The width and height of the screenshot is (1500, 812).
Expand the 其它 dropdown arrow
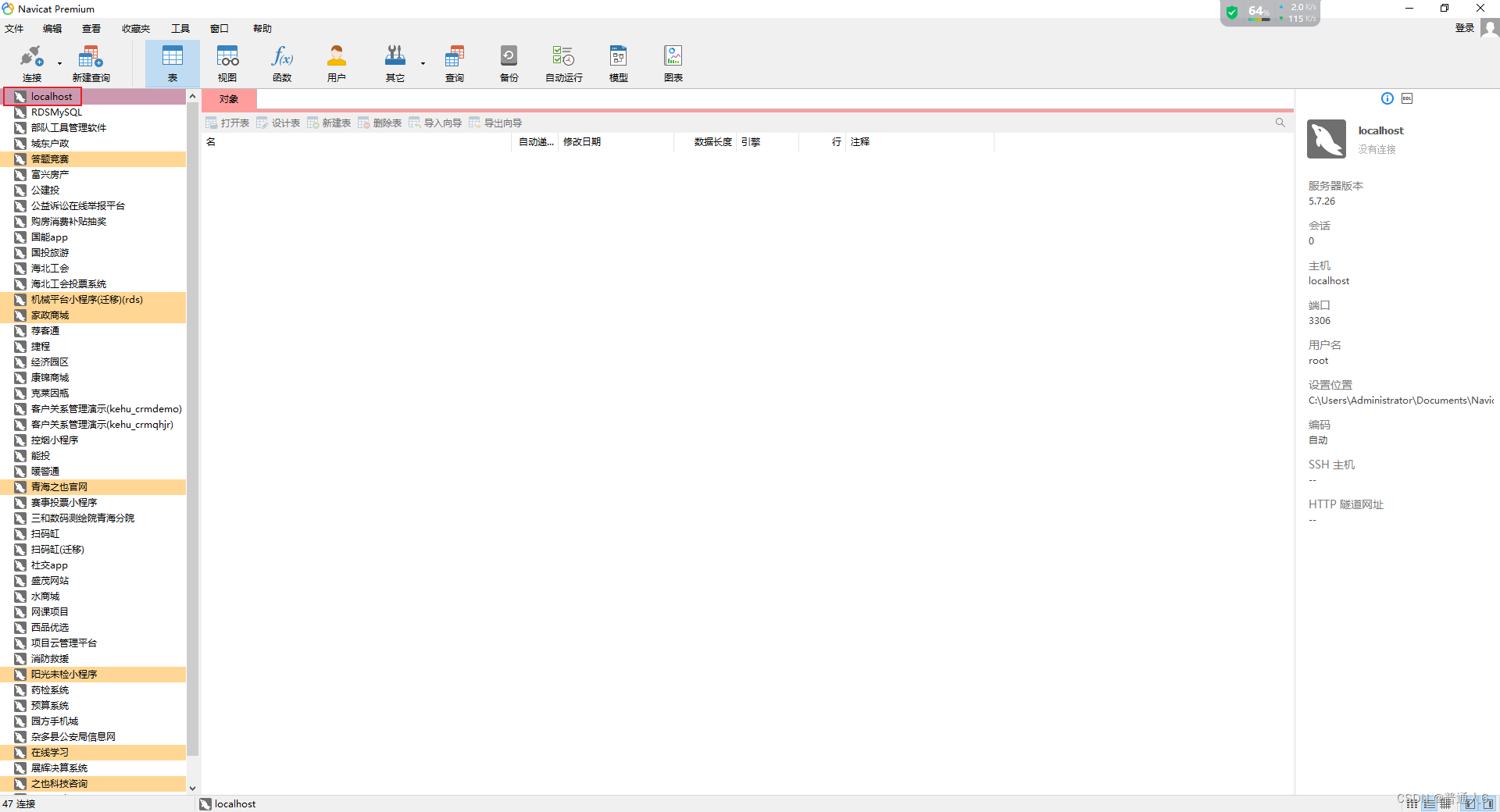point(423,63)
